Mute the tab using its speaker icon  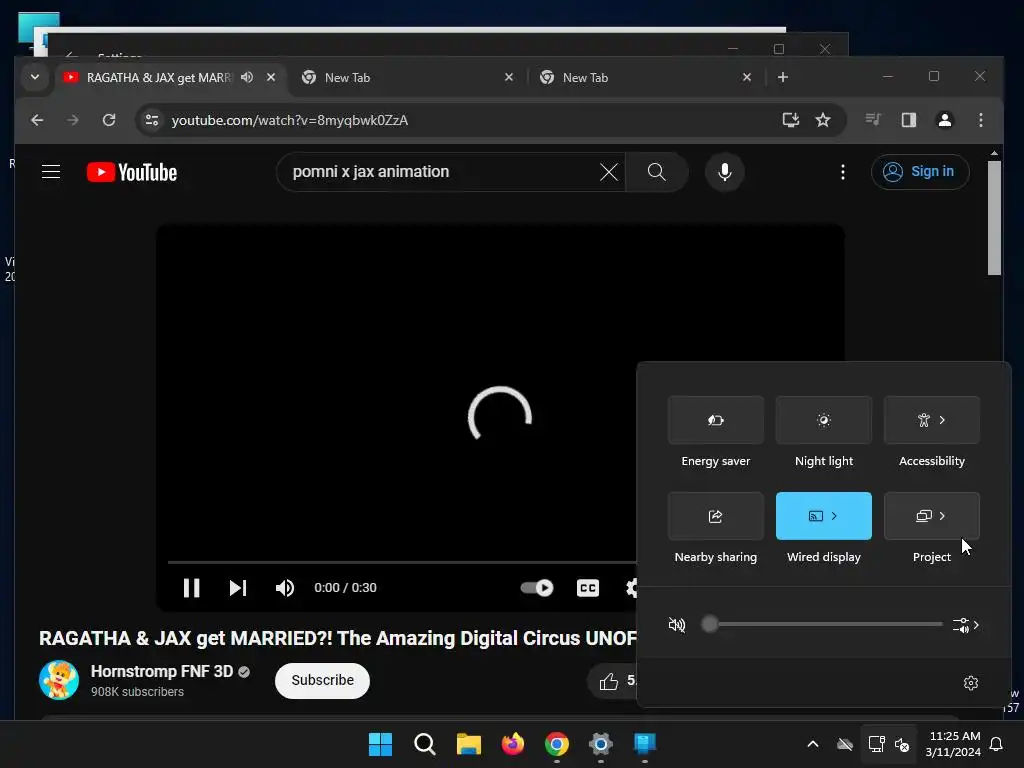click(x=247, y=77)
